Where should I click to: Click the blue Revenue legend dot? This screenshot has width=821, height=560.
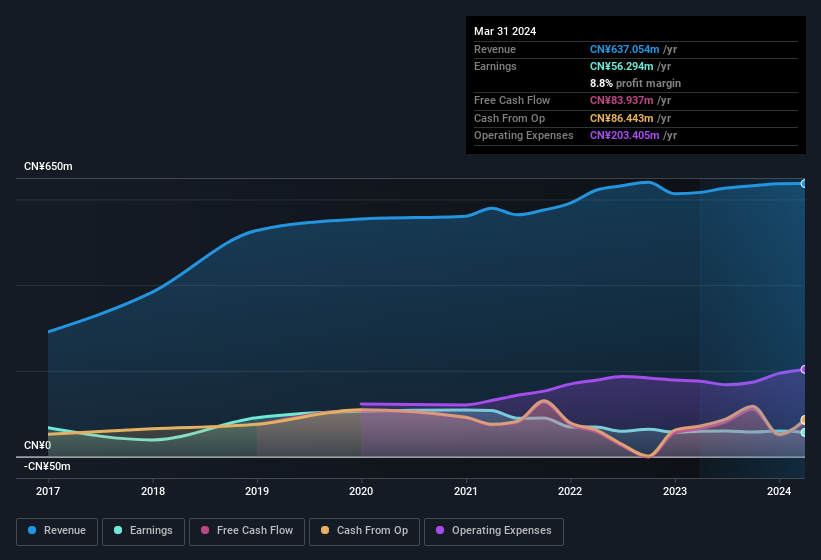tap(32, 530)
